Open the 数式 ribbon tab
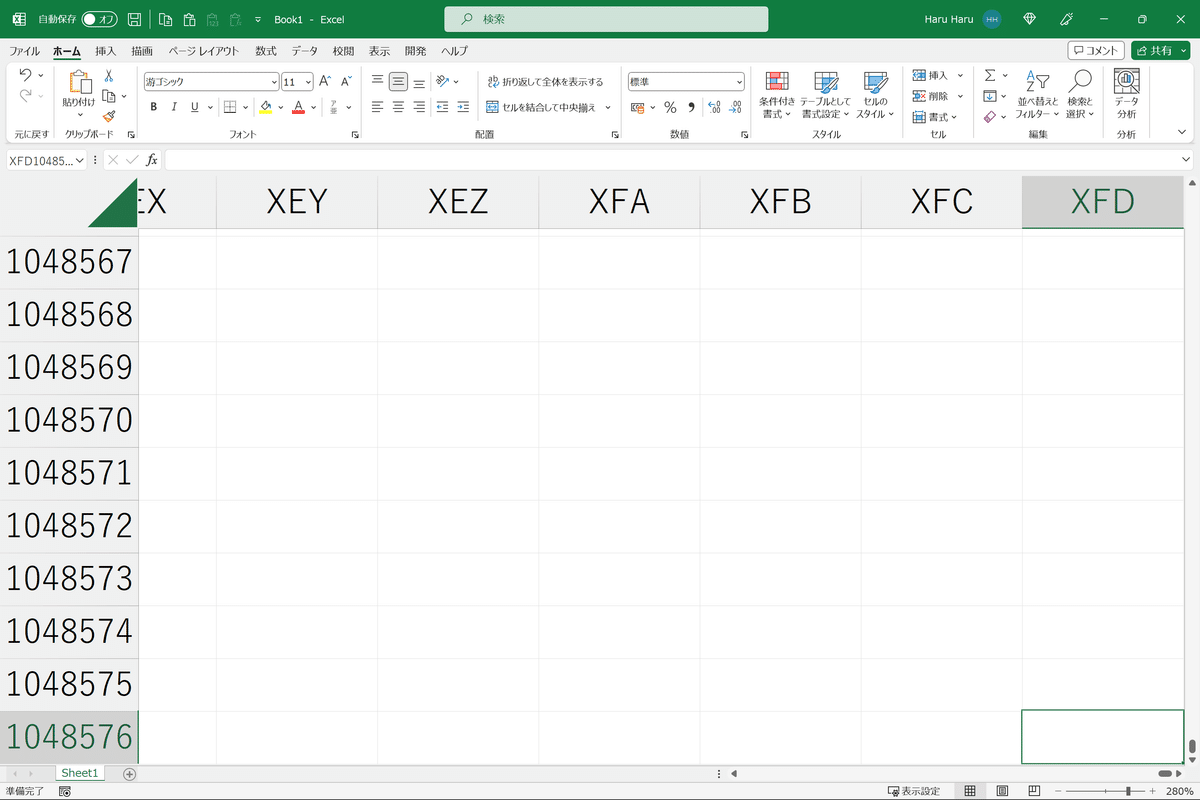 265,51
